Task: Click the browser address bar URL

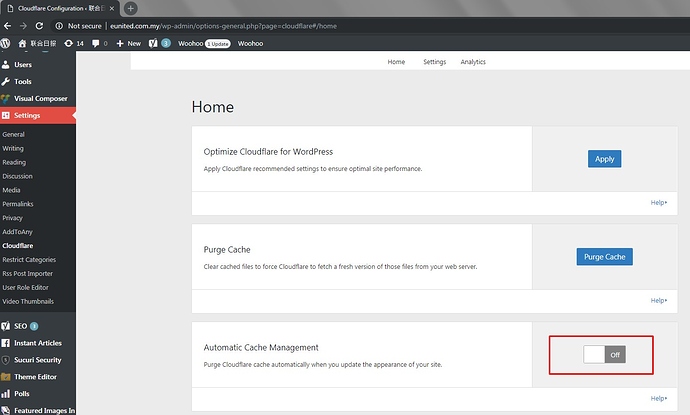Action: (x=224, y=26)
